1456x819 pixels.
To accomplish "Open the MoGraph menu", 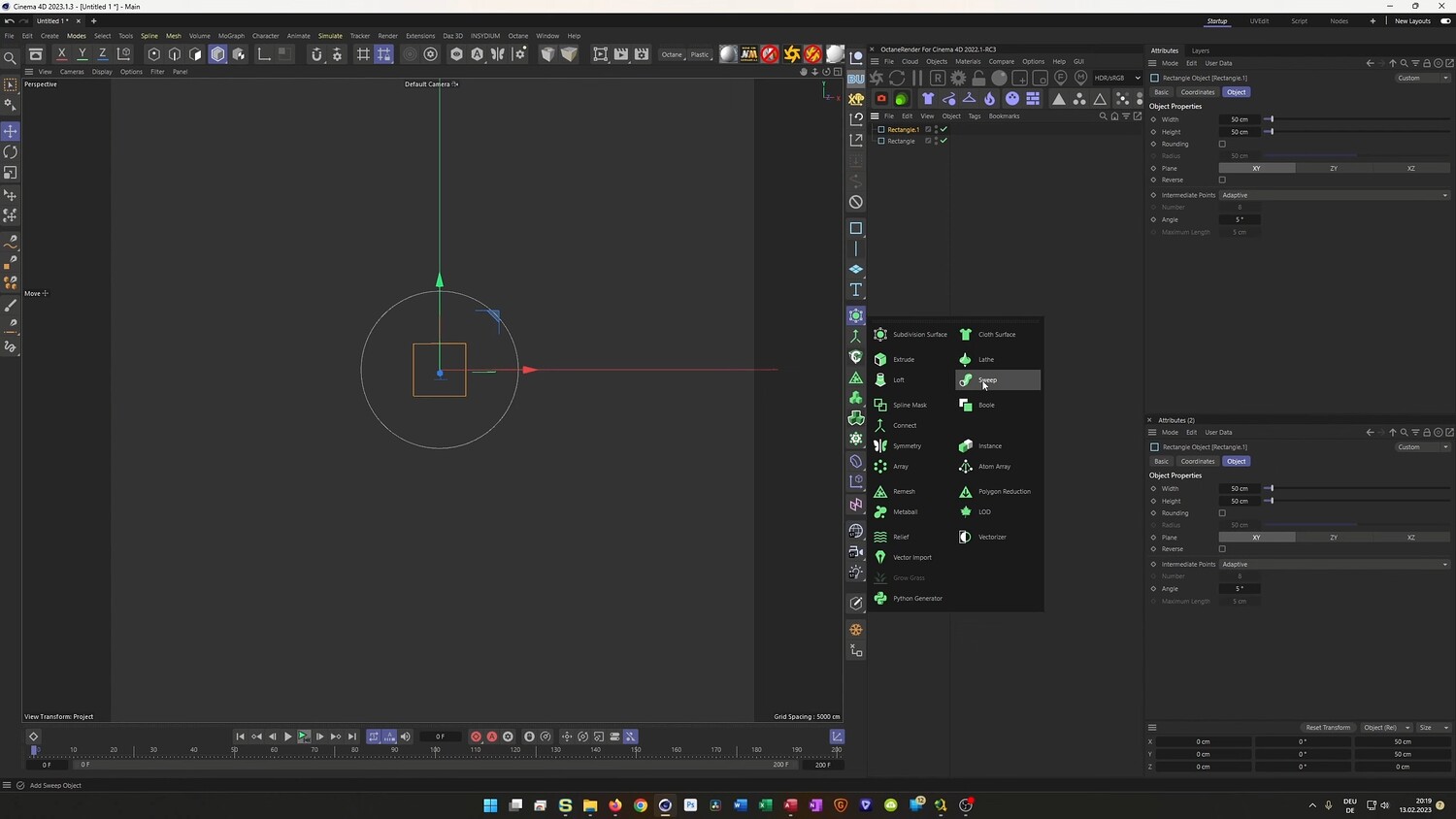I will tap(231, 36).
